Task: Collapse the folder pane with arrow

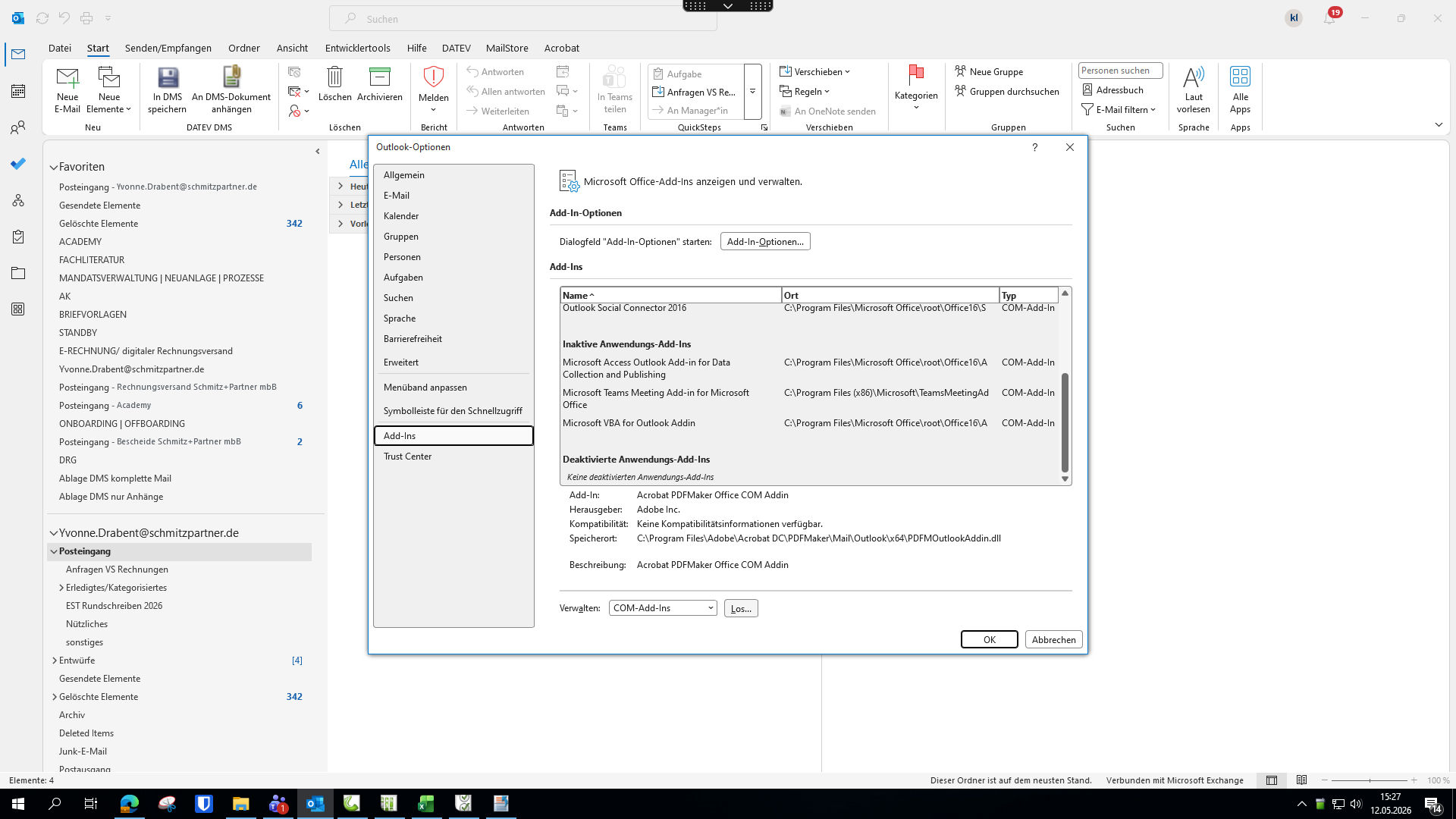Action: (318, 151)
